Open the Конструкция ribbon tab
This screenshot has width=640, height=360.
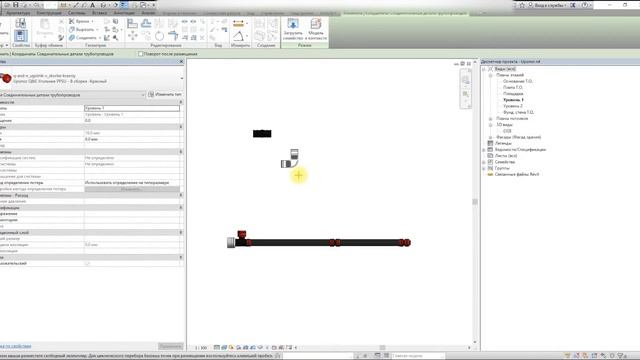coord(49,13)
